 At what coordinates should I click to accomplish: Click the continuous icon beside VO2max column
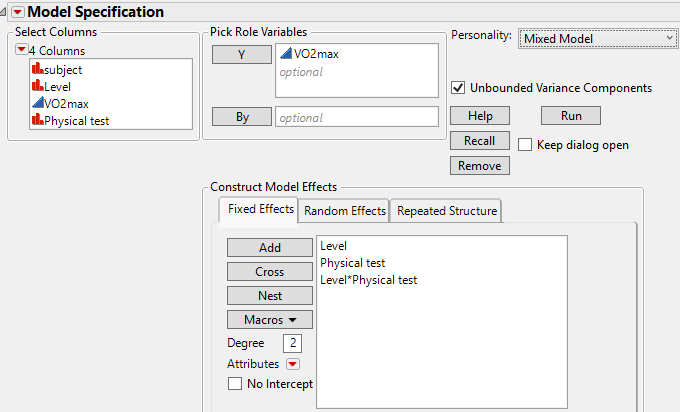(37, 103)
